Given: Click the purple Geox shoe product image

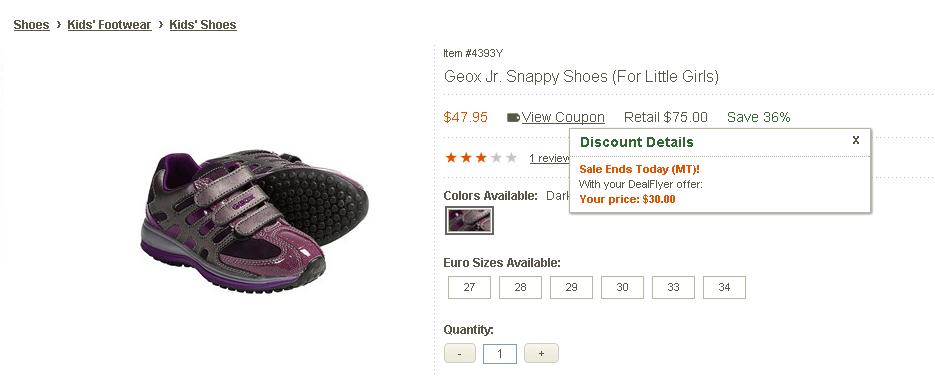Looking at the screenshot, I should [x=255, y=219].
